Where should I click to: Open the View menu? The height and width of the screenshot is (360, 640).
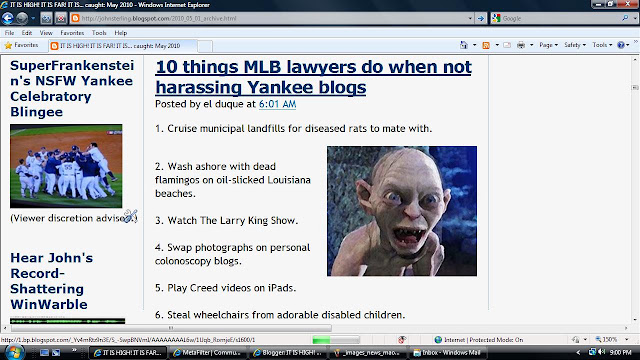coord(46,33)
